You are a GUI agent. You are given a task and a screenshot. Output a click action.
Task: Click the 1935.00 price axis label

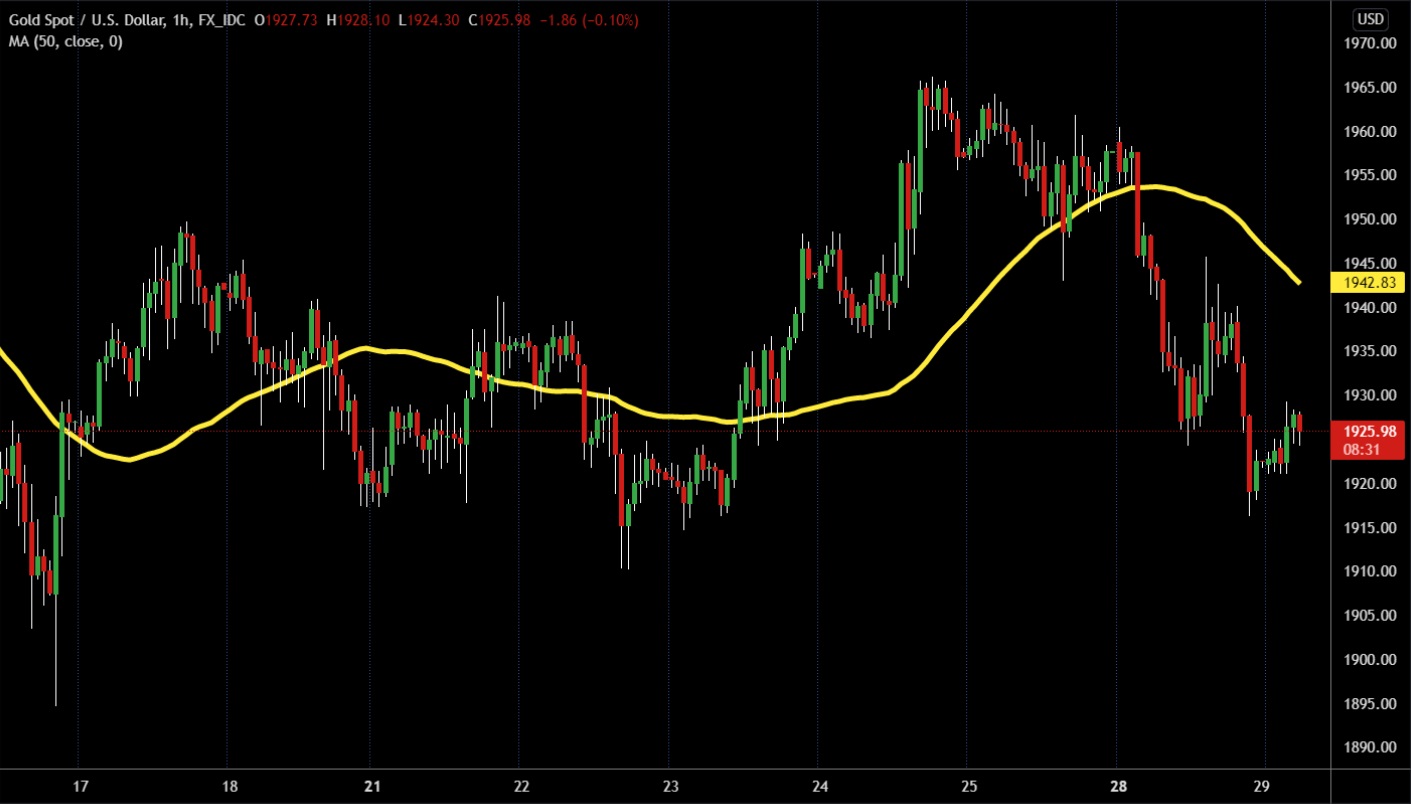coord(1369,351)
